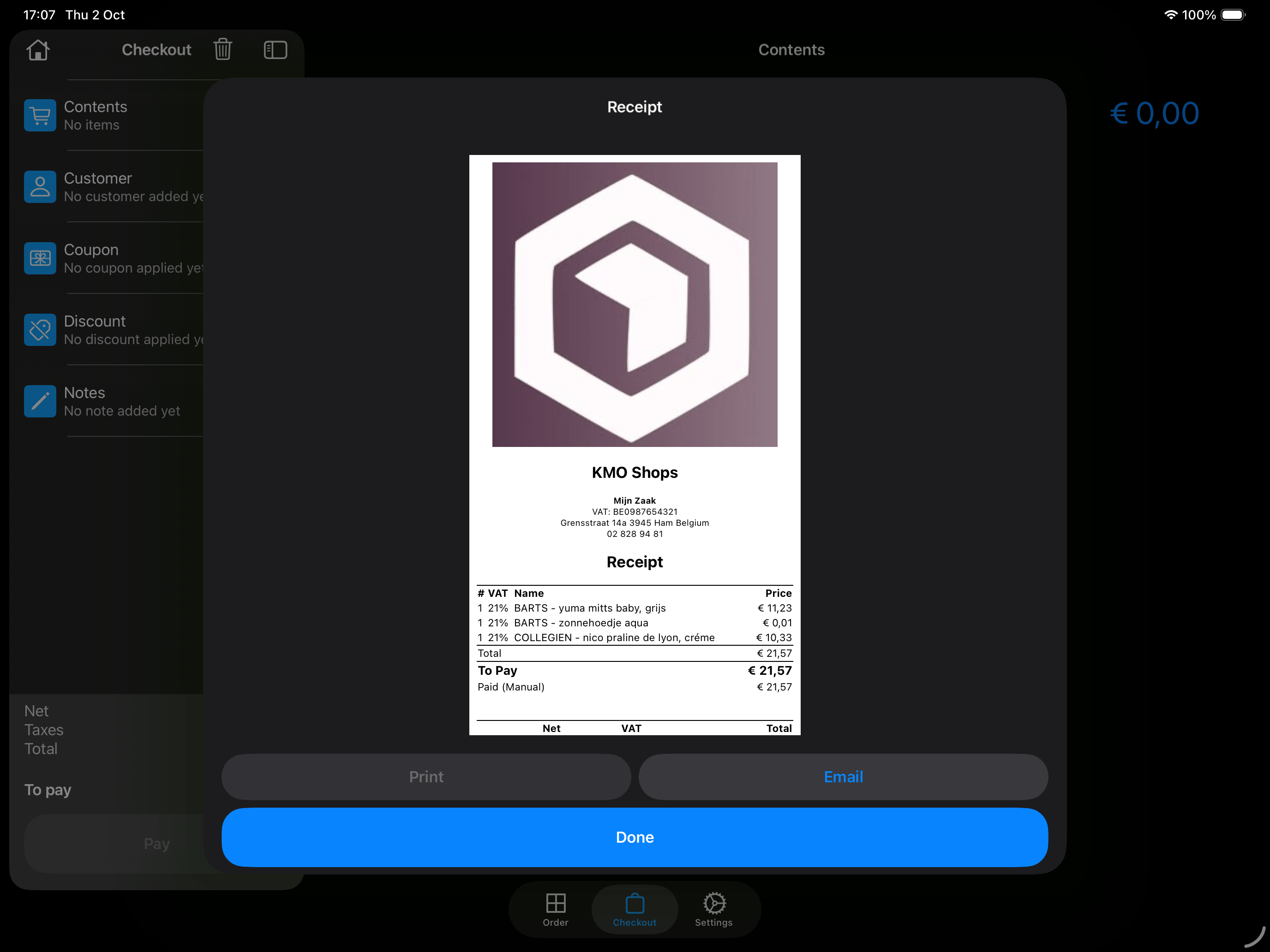Click the trash bin icon
1270x952 pixels.
point(223,50)
